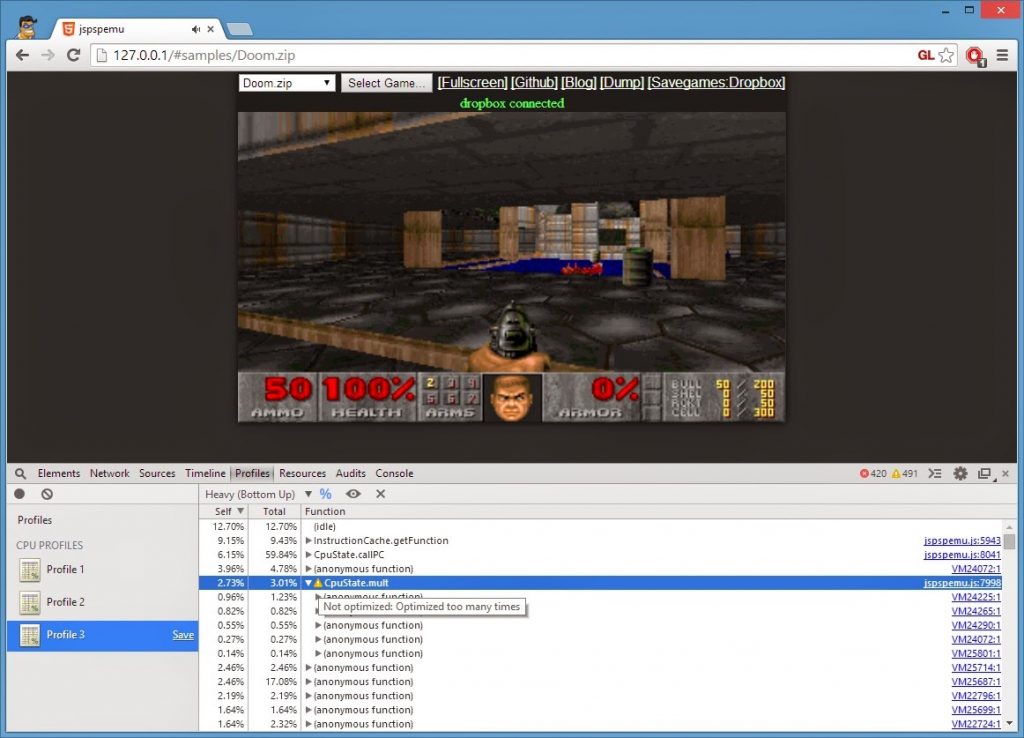Open DevTools settings gear
The image size is (1024, 738).
coord(960,474)
